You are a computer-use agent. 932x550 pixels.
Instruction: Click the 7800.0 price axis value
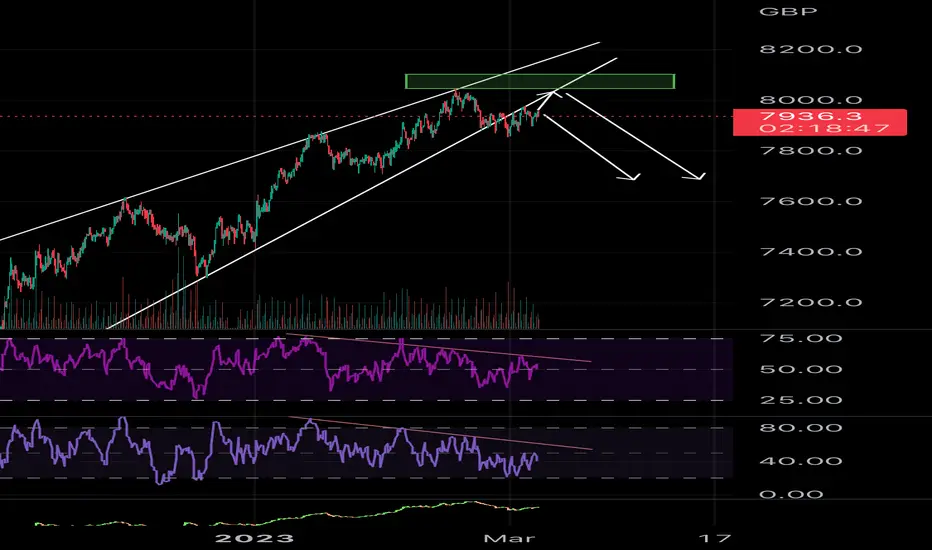(x=811, y=151)
